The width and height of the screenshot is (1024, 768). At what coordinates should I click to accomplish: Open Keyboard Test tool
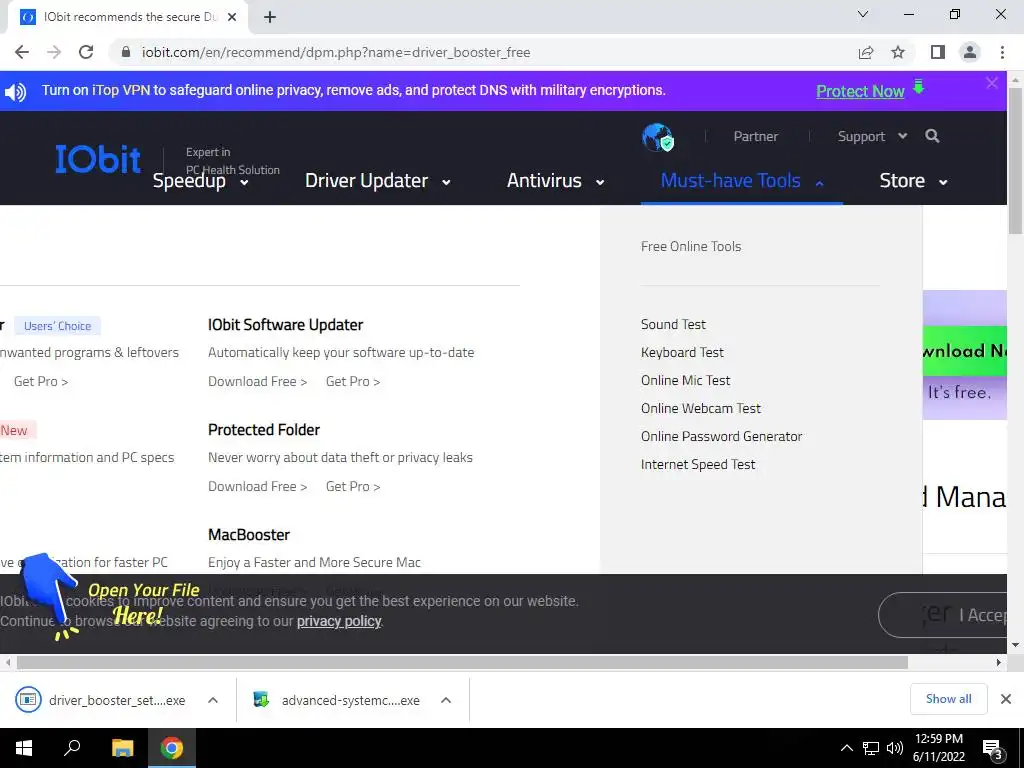[x=682, y=353]
